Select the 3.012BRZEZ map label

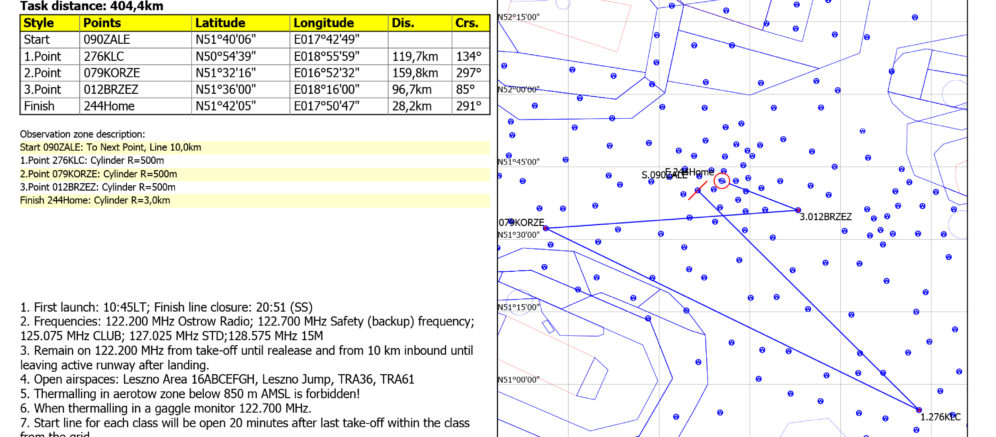827,217
